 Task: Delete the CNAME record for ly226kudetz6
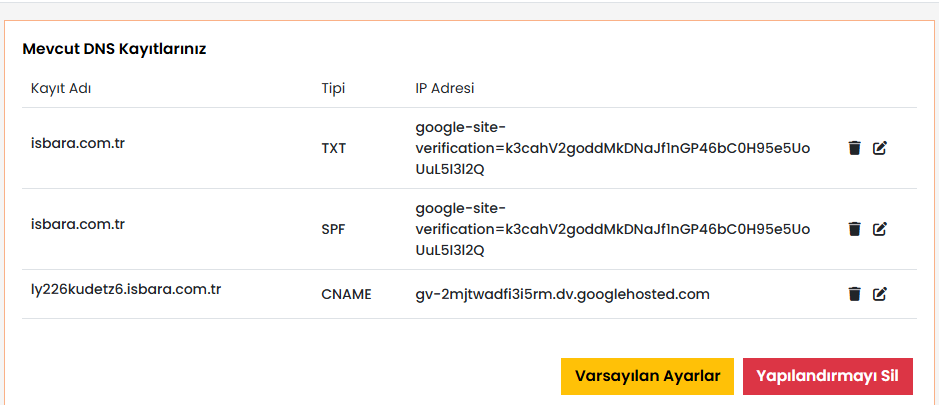coord(855,294)
